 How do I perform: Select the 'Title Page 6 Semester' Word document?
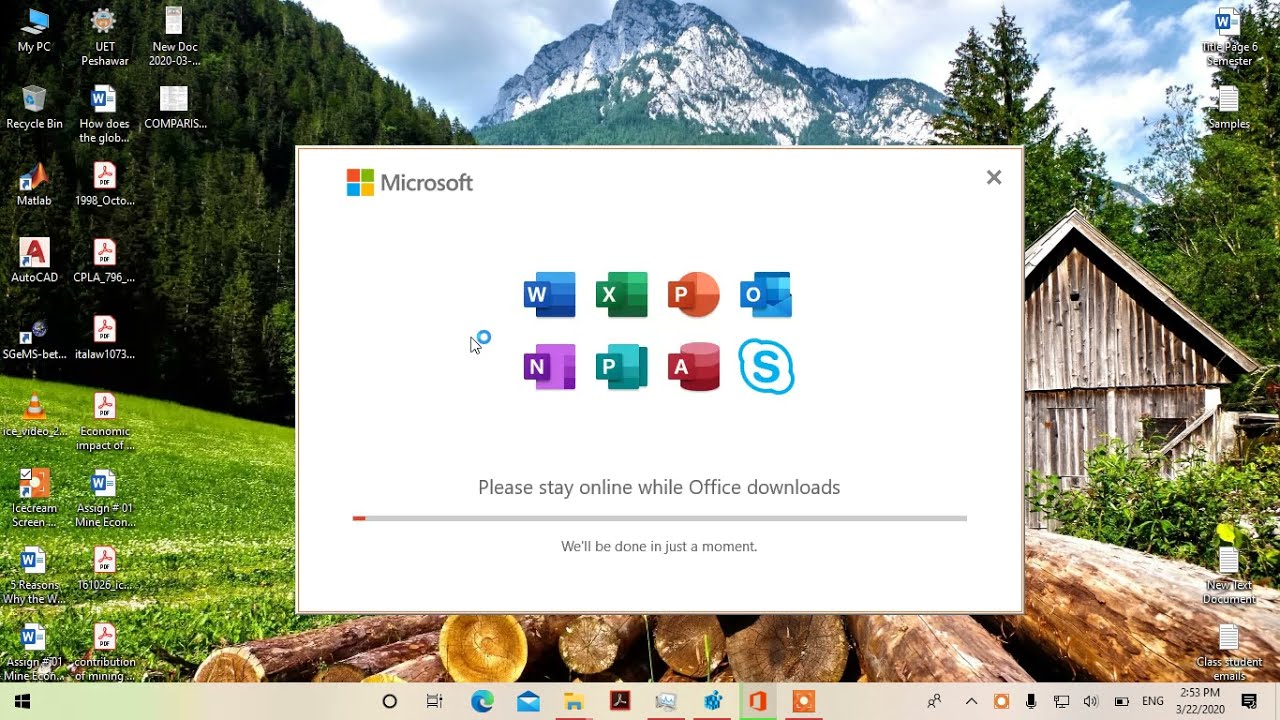coord(1228,38)
